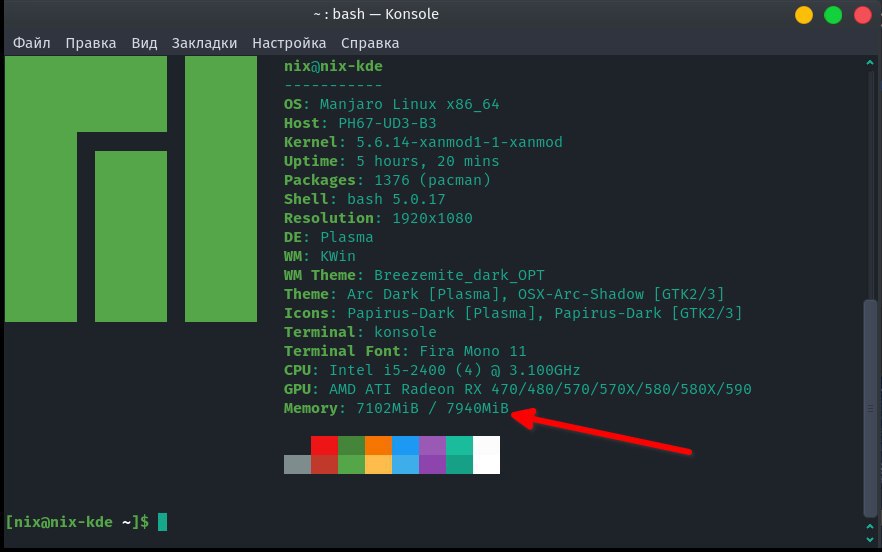Click the Terminal Font: Fira Mono 11 line

[x=405, y=351]
